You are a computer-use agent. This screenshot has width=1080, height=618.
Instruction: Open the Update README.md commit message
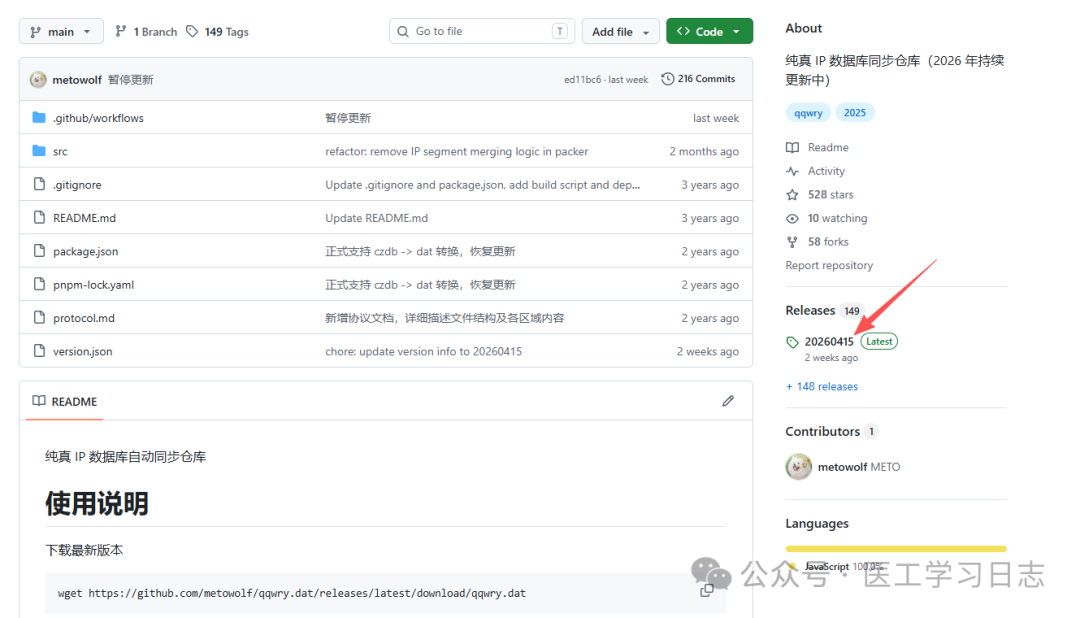(x=377, y=218)
